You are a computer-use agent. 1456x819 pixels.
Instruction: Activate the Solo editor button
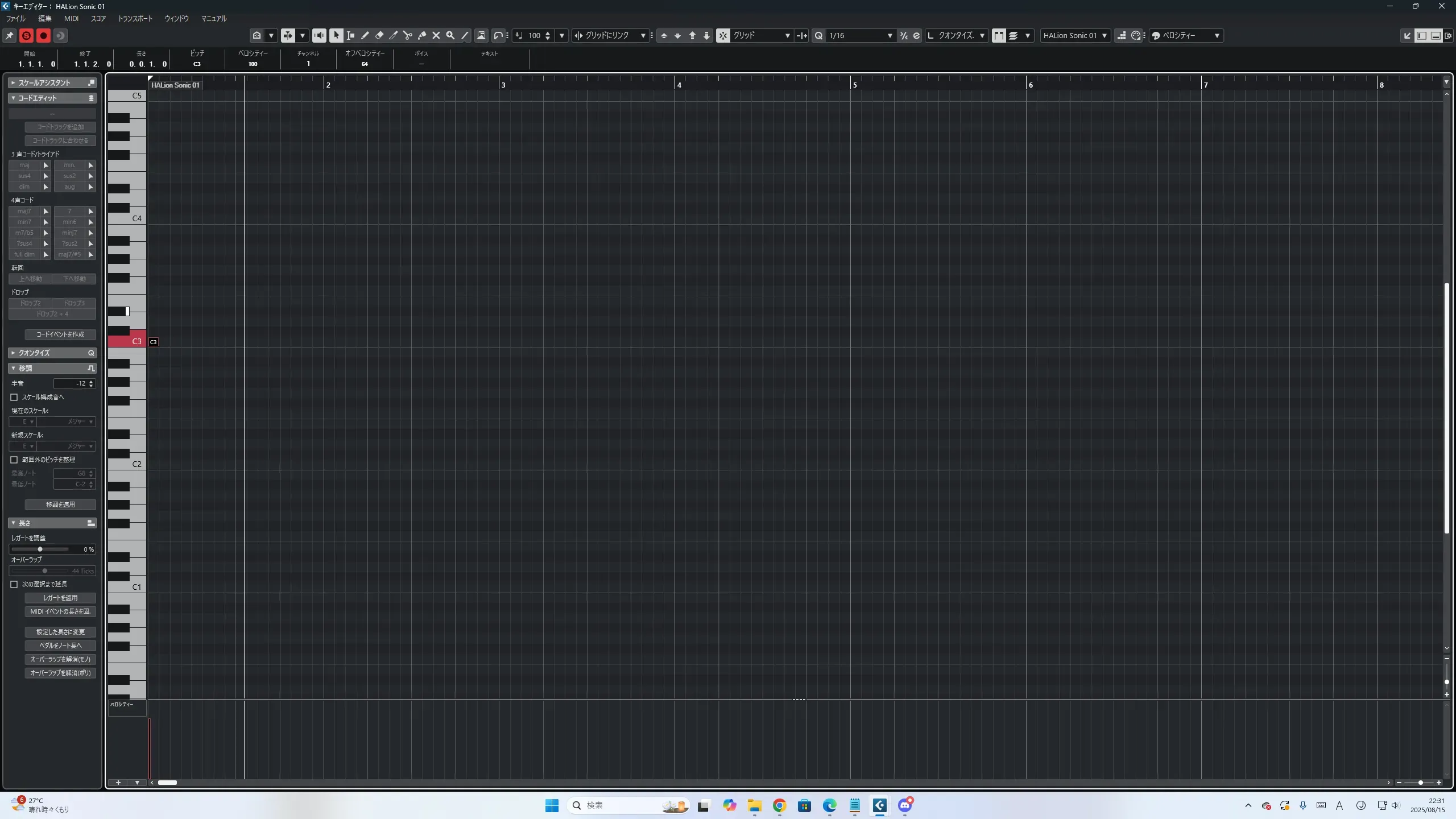(x=26, y=35)
